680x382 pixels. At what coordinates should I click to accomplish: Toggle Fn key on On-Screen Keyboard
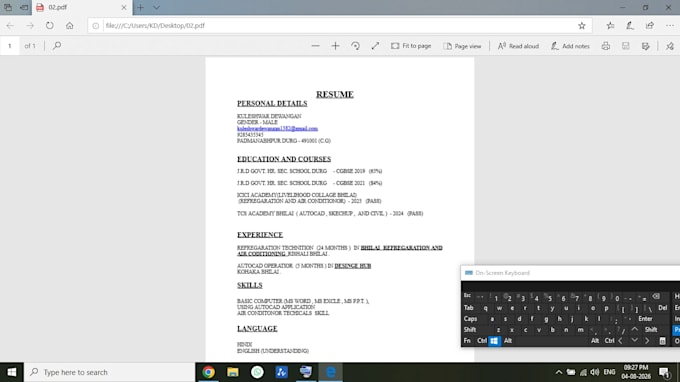pos(467,341)
